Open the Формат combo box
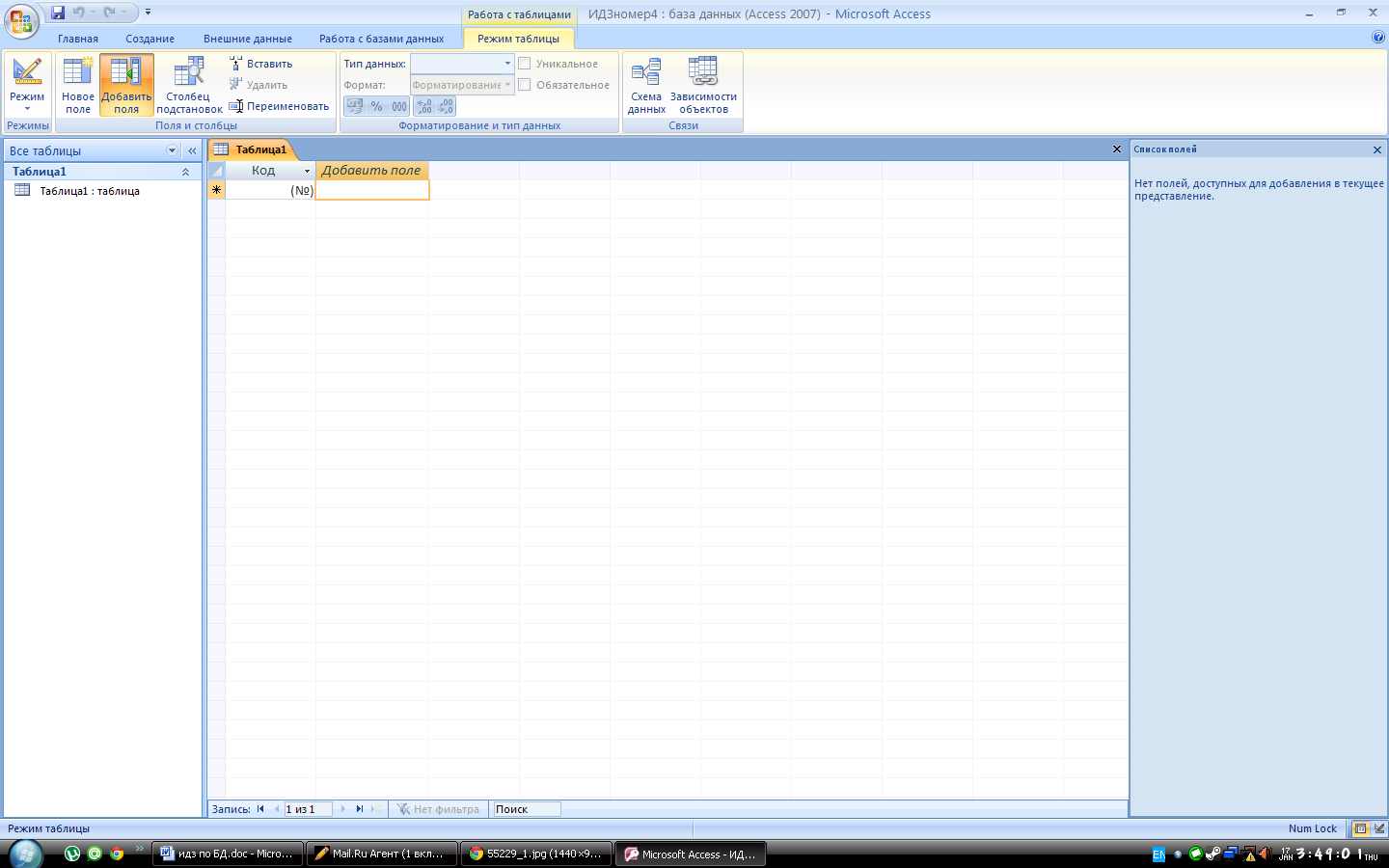The height and width of the screenshot is (868, 1389). coord(462,85)
